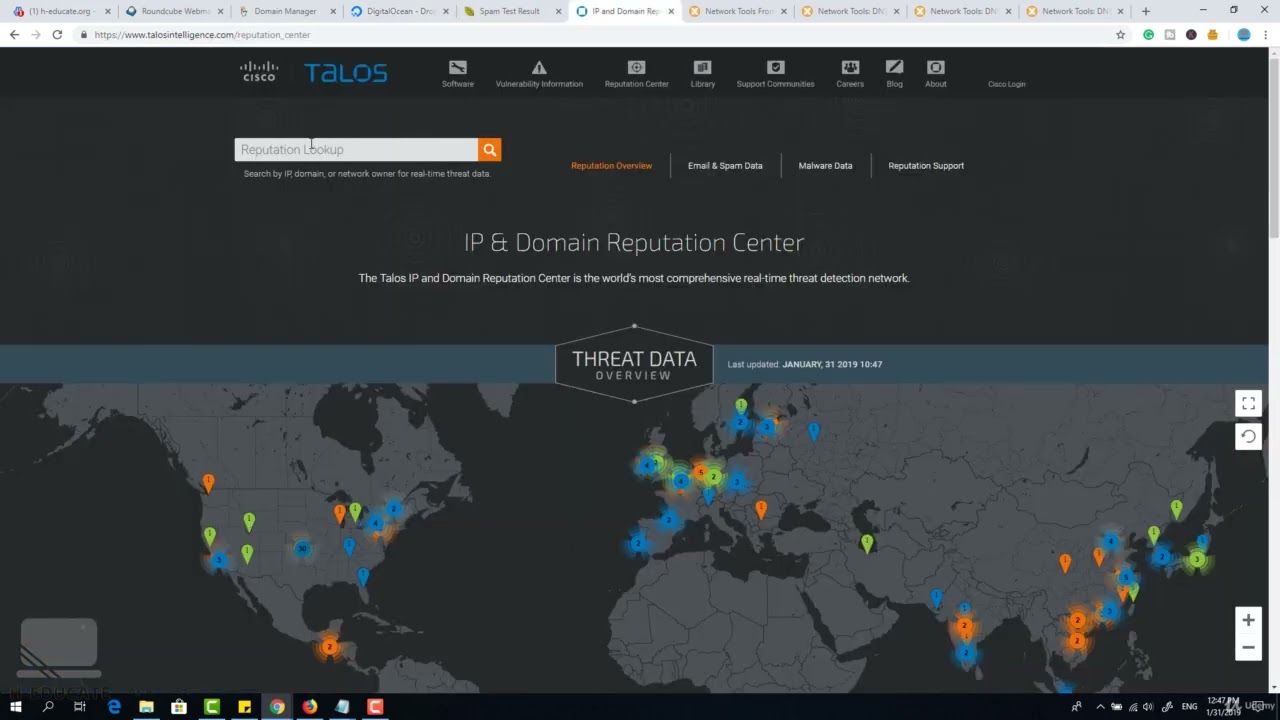Show hidden system tray icons

pos(1100,707)
